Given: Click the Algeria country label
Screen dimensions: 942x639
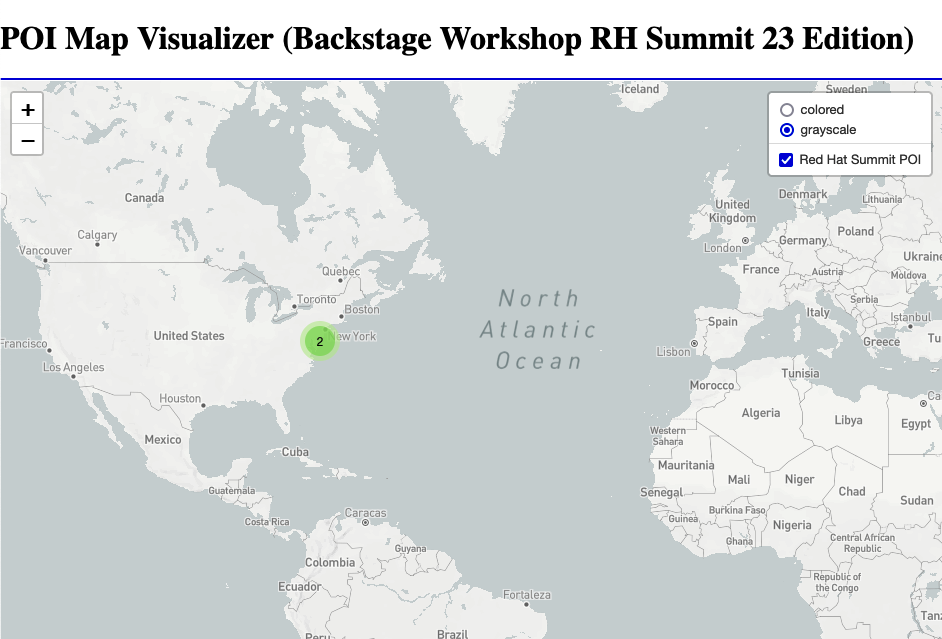Looking at the screenshot, I should (x=760, y=413).
